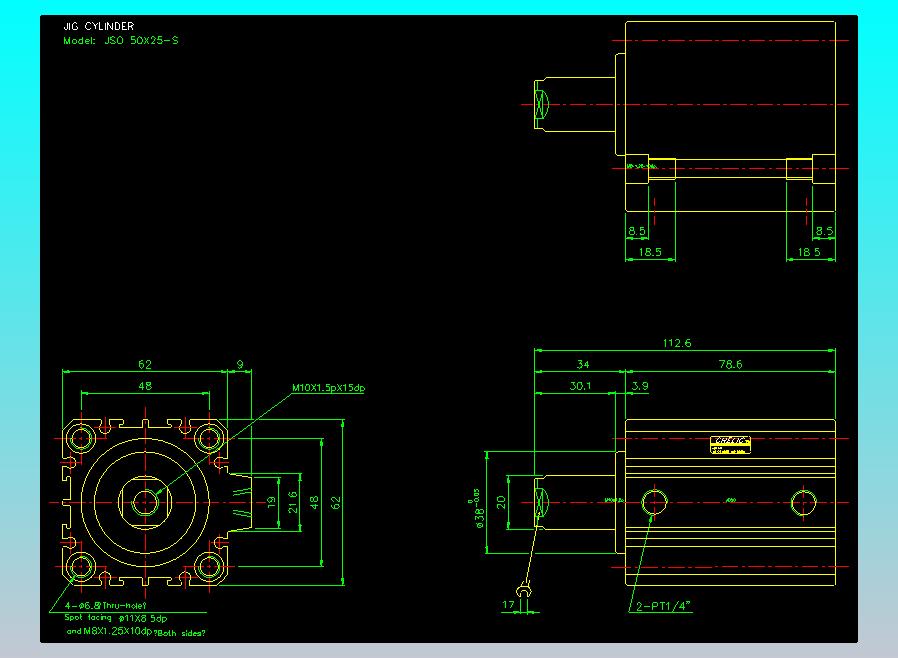Screen dimensions: 898x658
Task: Select the left "8.5" dimension in top view
Action: tap(637, 231)
